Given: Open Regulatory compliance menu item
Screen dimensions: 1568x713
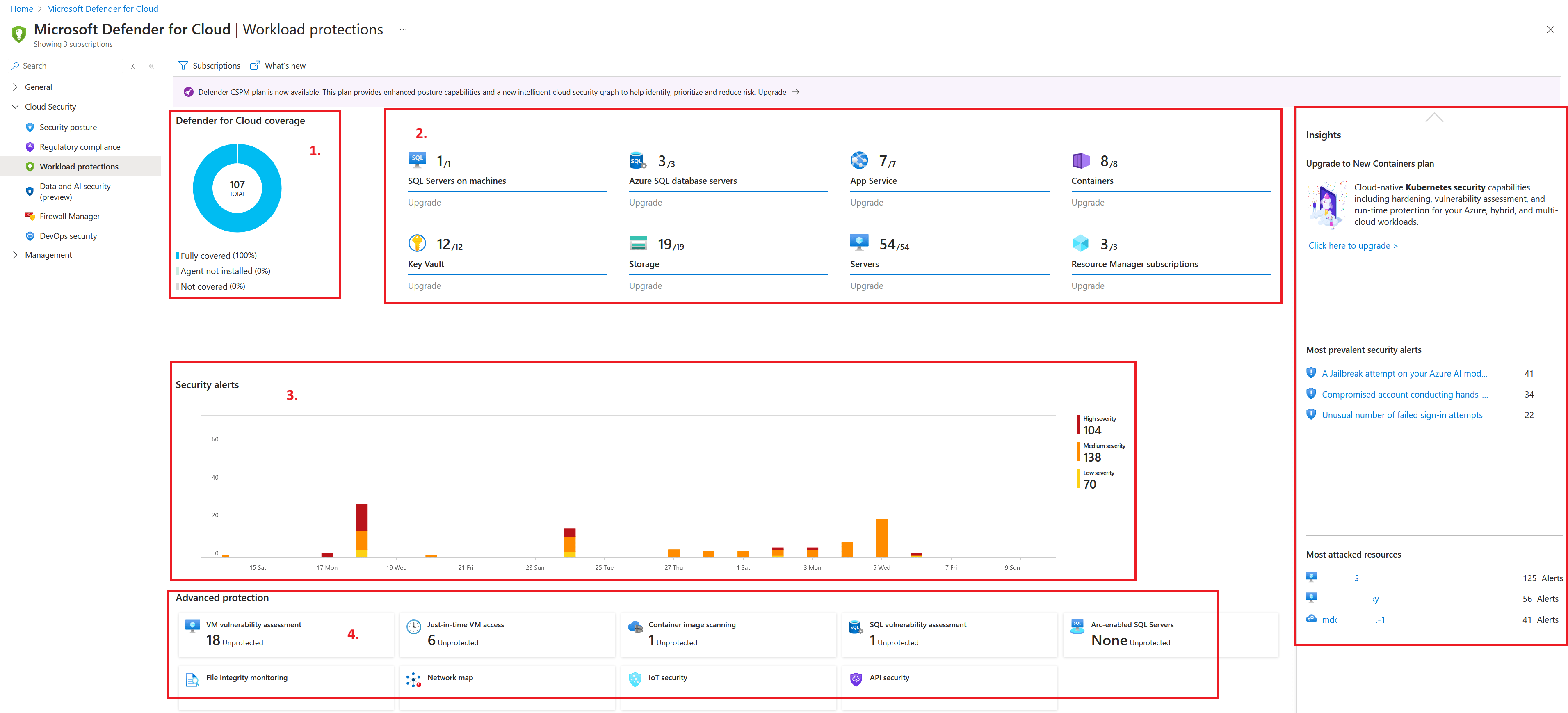Looking at the screenshot, I should click(x=80, y=147).
